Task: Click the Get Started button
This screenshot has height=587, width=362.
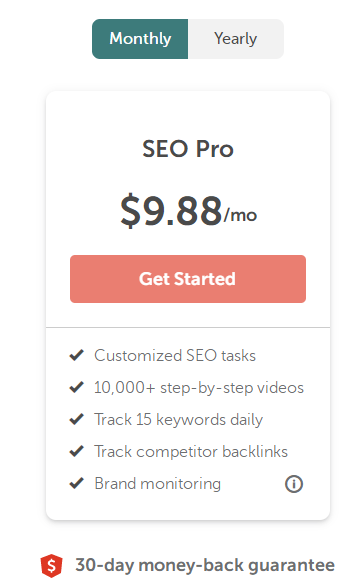Action: [x=188, y=279]
